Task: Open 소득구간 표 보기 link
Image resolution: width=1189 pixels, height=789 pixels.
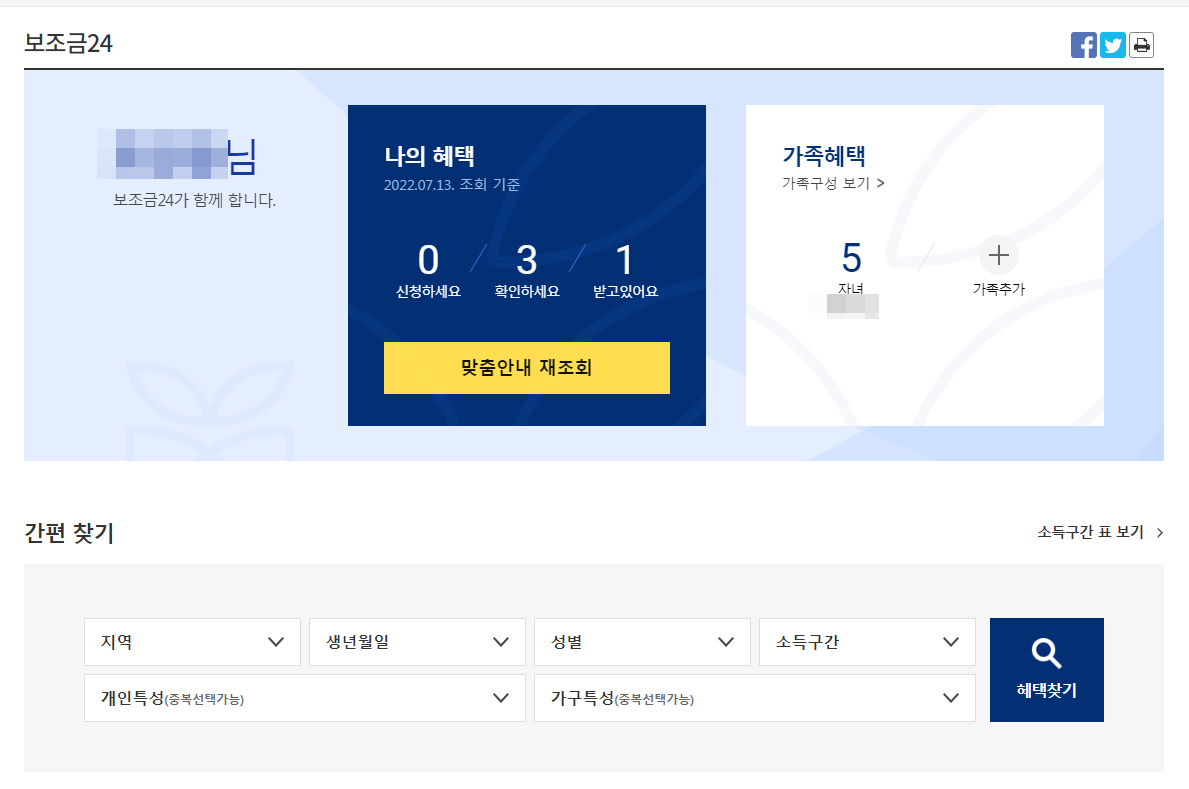Action: point(1100,533)
